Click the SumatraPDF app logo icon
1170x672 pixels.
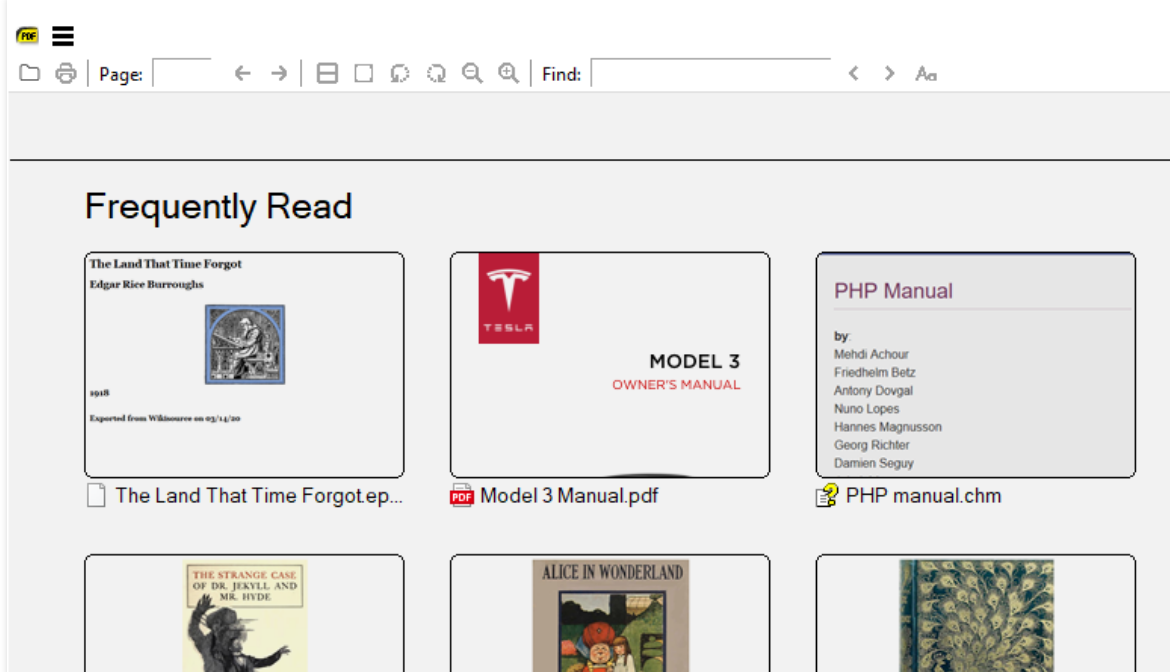pos(27,36)
